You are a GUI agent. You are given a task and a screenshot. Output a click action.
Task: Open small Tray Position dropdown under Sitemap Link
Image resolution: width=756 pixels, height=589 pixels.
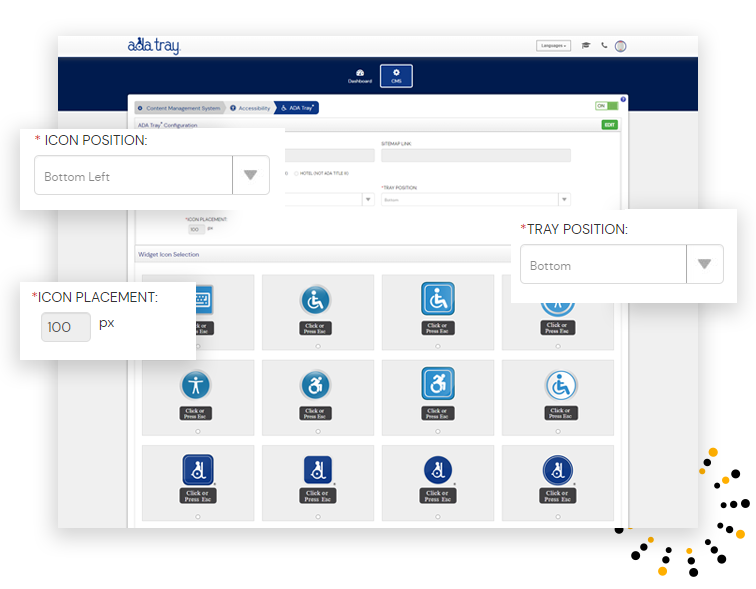(476, 200)
